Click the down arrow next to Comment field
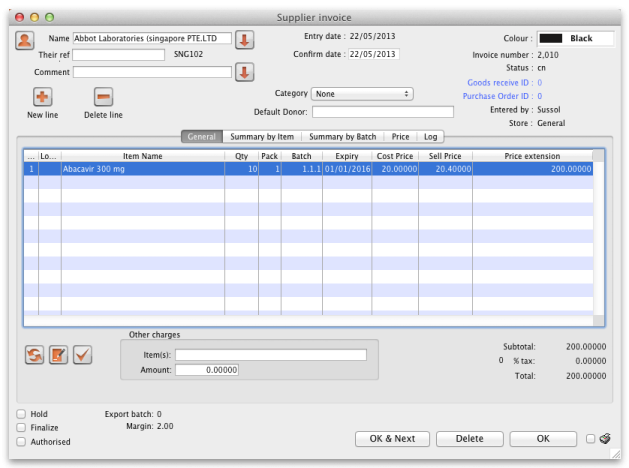 tap(245, 72)
